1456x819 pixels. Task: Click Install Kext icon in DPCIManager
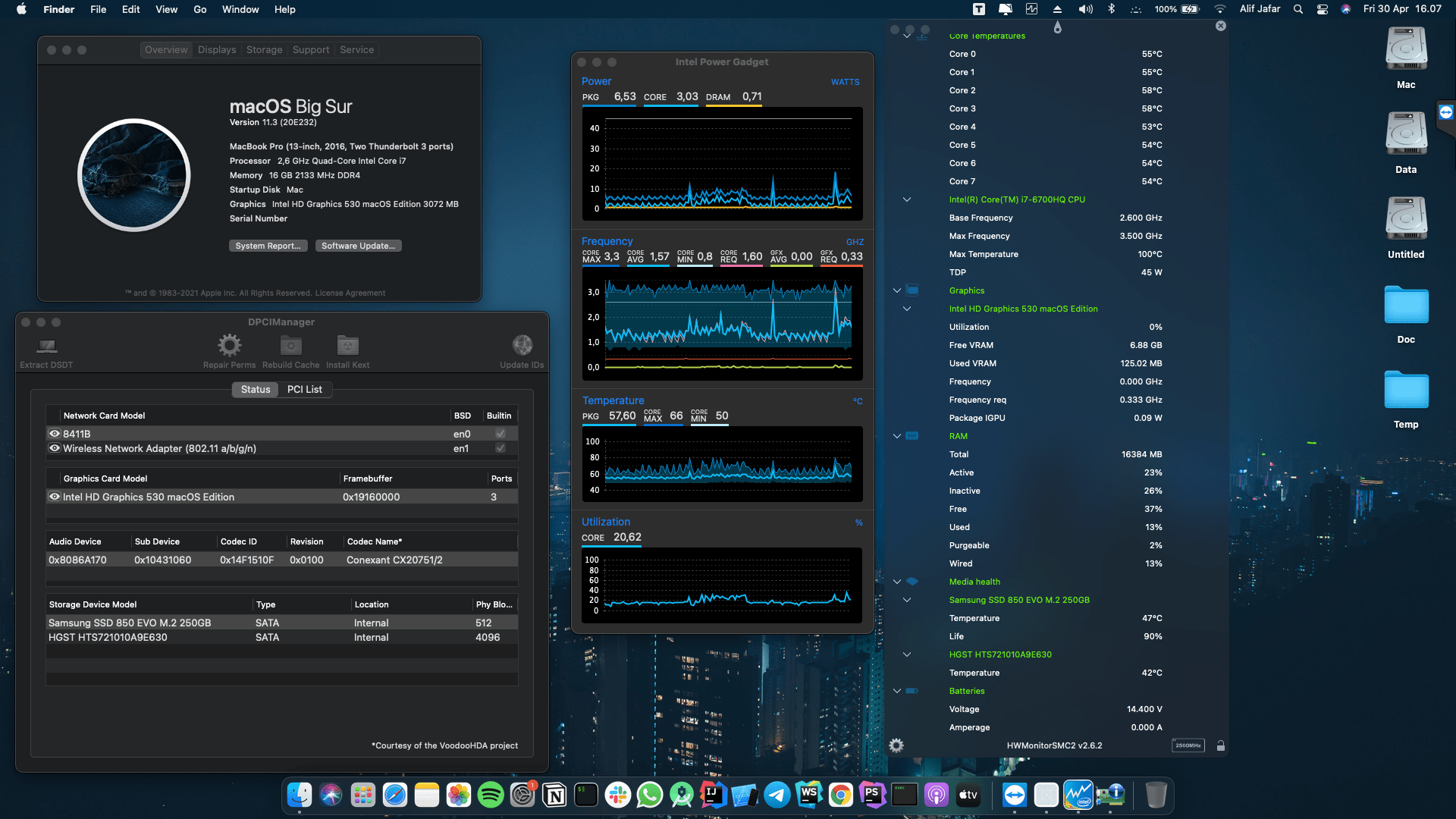click(x=347, y=346)
